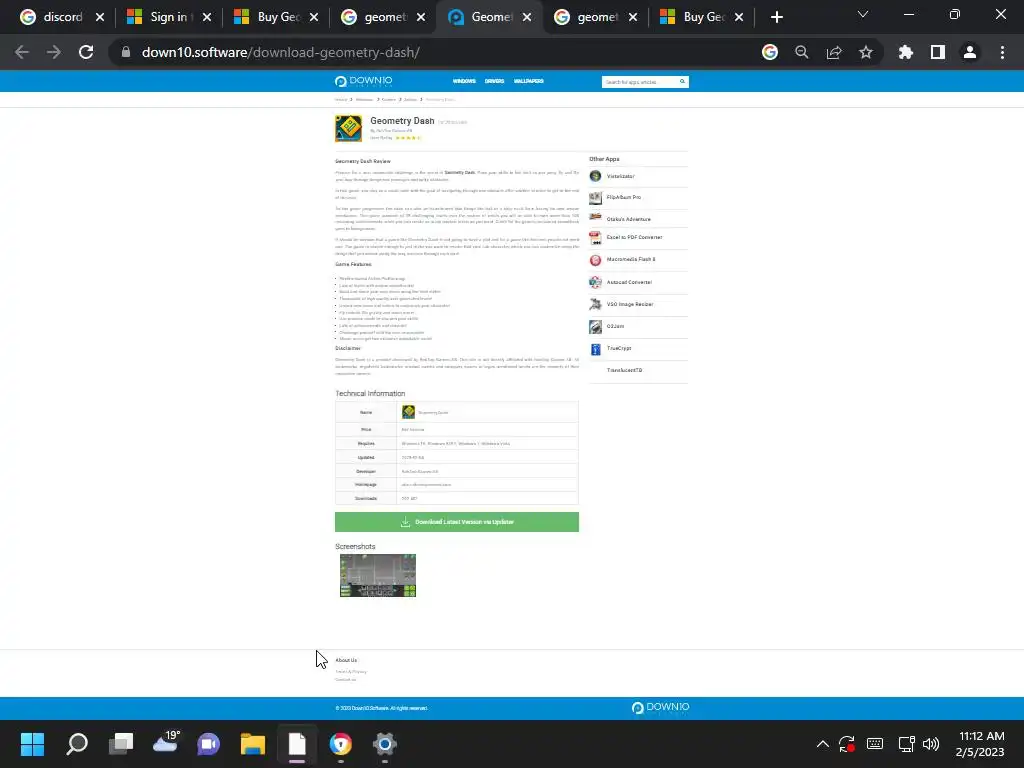Click the site search magnifier button
This screenshot has height=768, width=1024.
pos(682,82)
